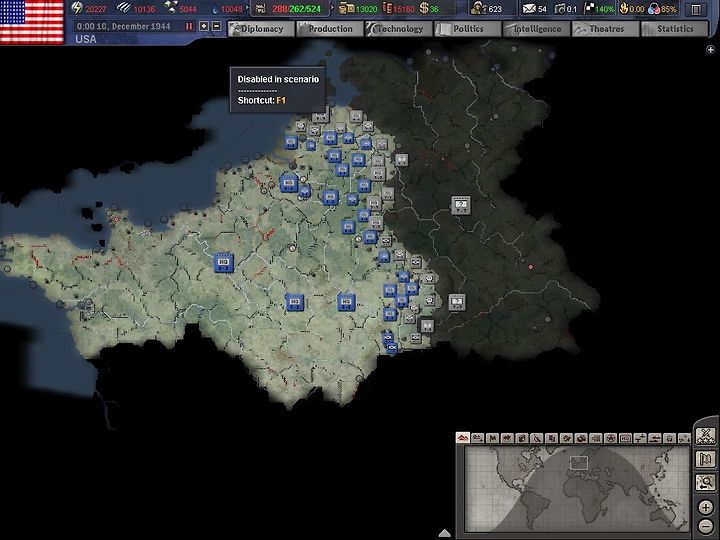
Task: Choose the weather cloud map mode icon
Action: 507,438
